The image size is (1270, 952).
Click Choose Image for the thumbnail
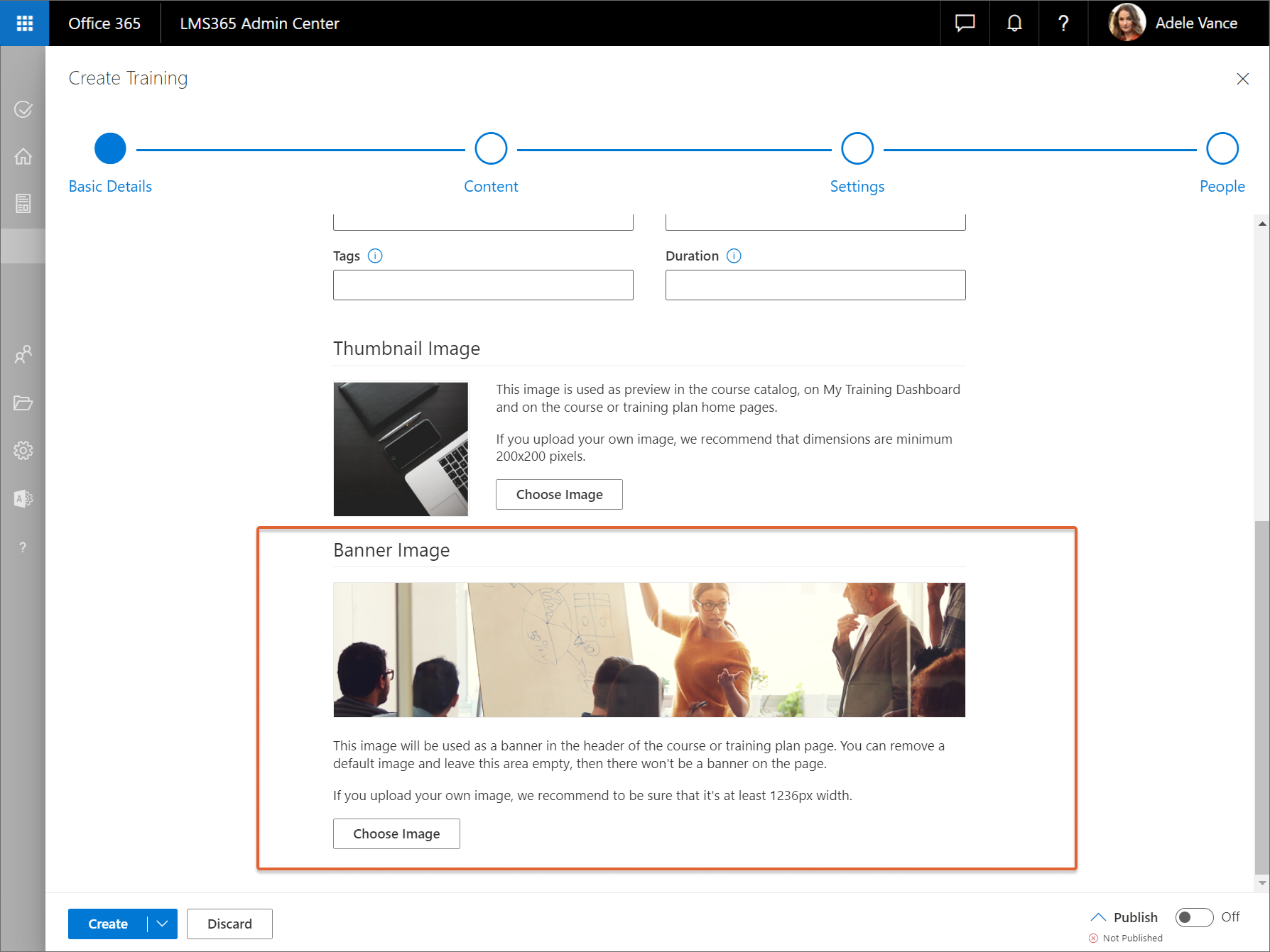click(559, 495)
